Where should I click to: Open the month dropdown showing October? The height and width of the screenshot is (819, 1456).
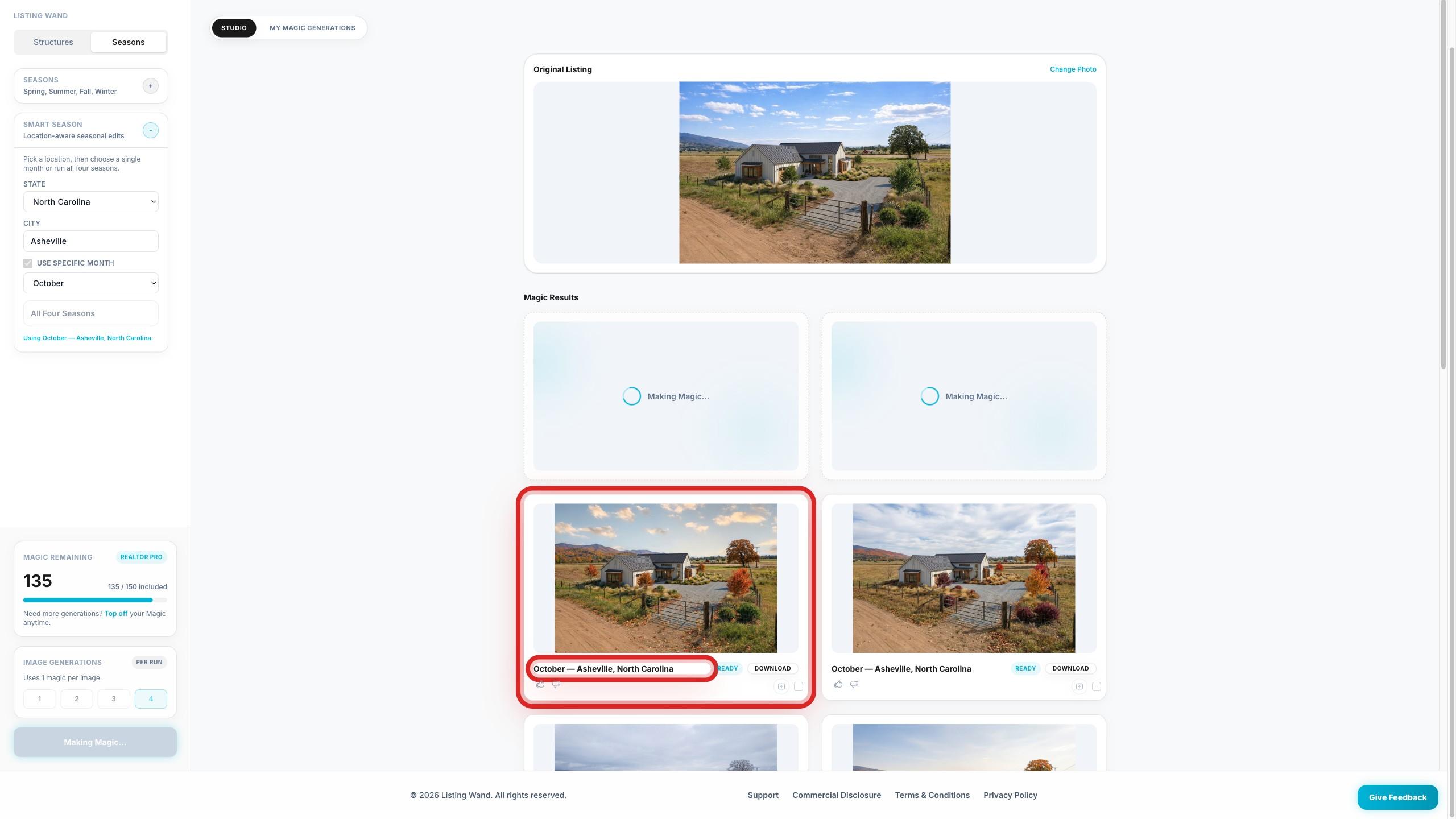(91, 283)
